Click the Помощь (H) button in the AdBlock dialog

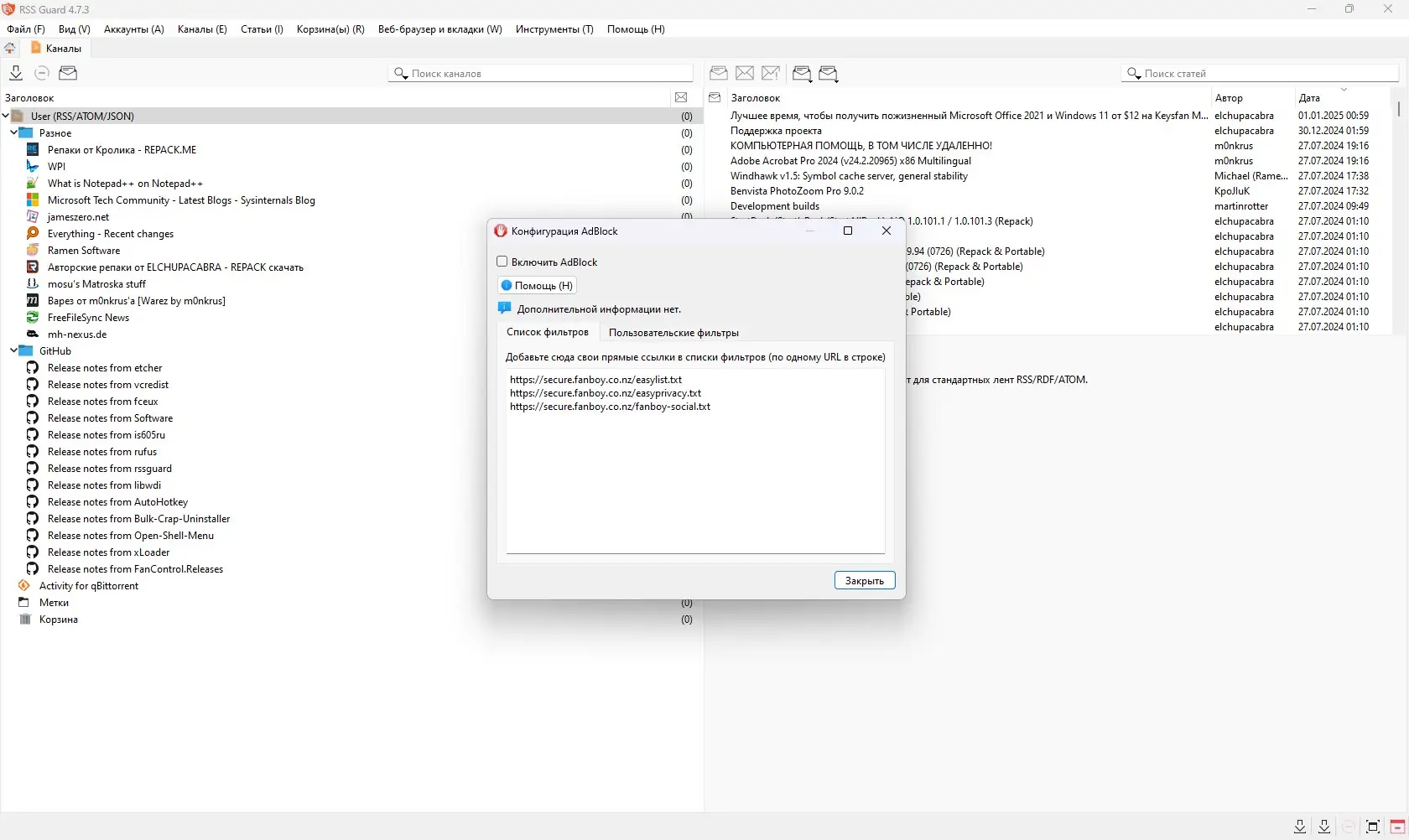537,285
